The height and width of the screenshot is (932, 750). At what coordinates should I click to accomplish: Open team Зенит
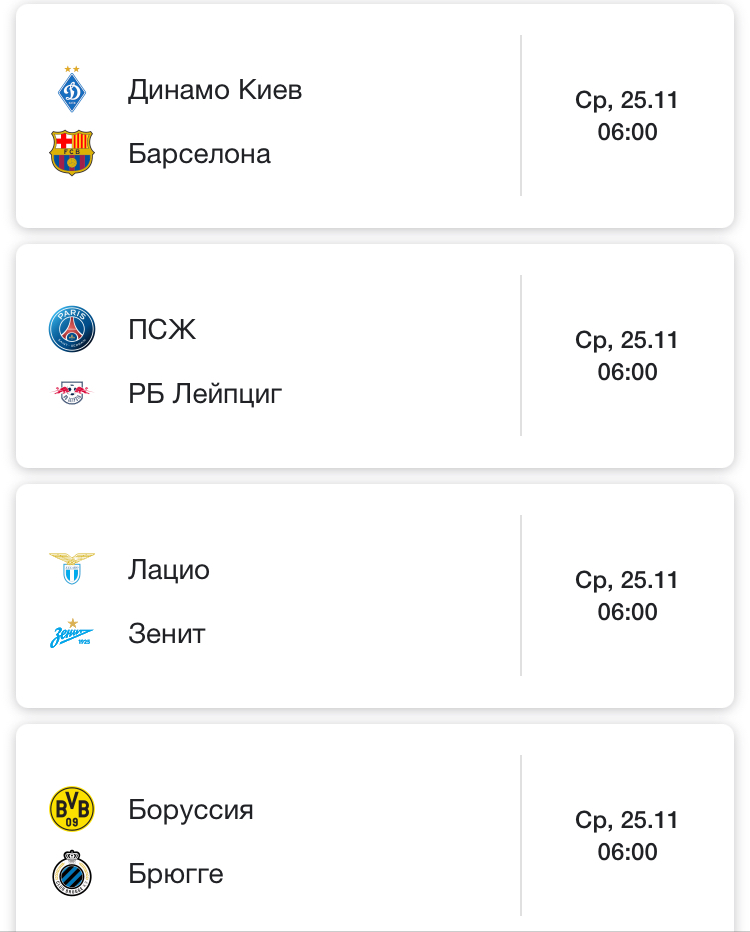point(166,634)
